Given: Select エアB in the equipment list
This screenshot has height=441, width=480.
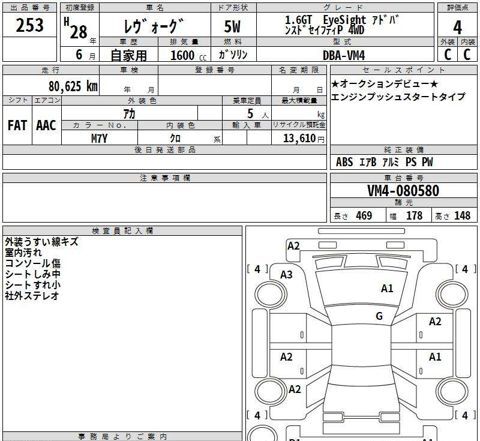Looking at the screenshot, I should pos(368,162).
